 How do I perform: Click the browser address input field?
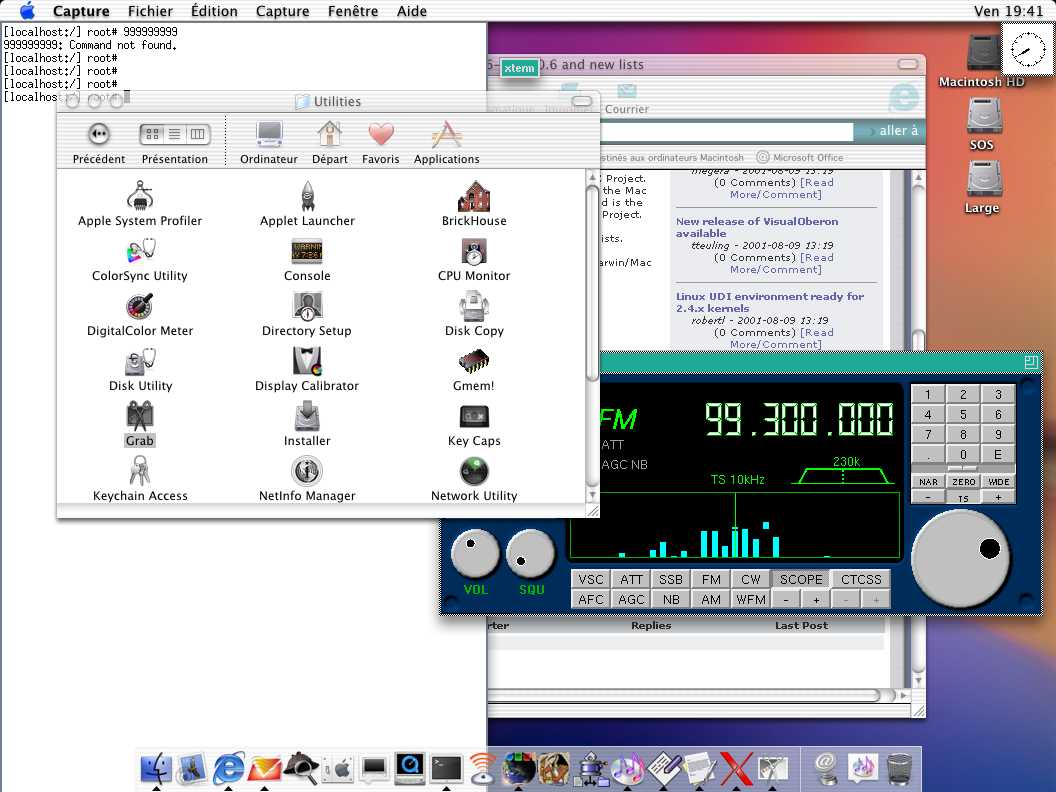pos(726,132)
